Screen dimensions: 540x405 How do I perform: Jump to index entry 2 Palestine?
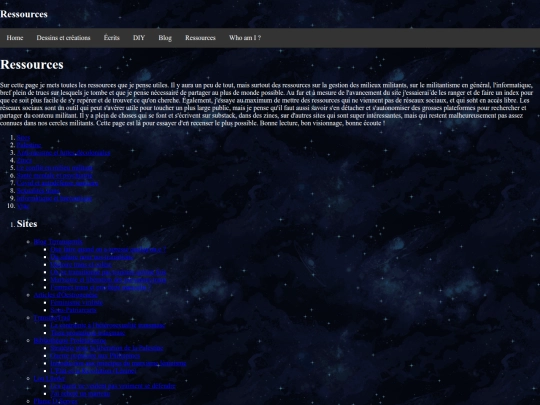pos(29,145)
